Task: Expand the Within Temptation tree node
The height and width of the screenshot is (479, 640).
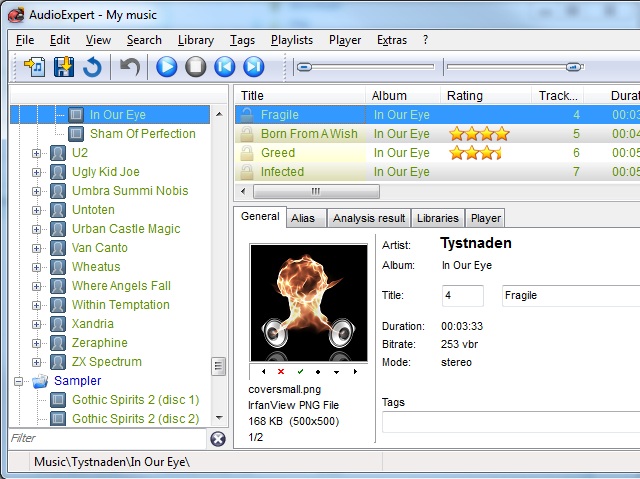Action: (37, 305)
